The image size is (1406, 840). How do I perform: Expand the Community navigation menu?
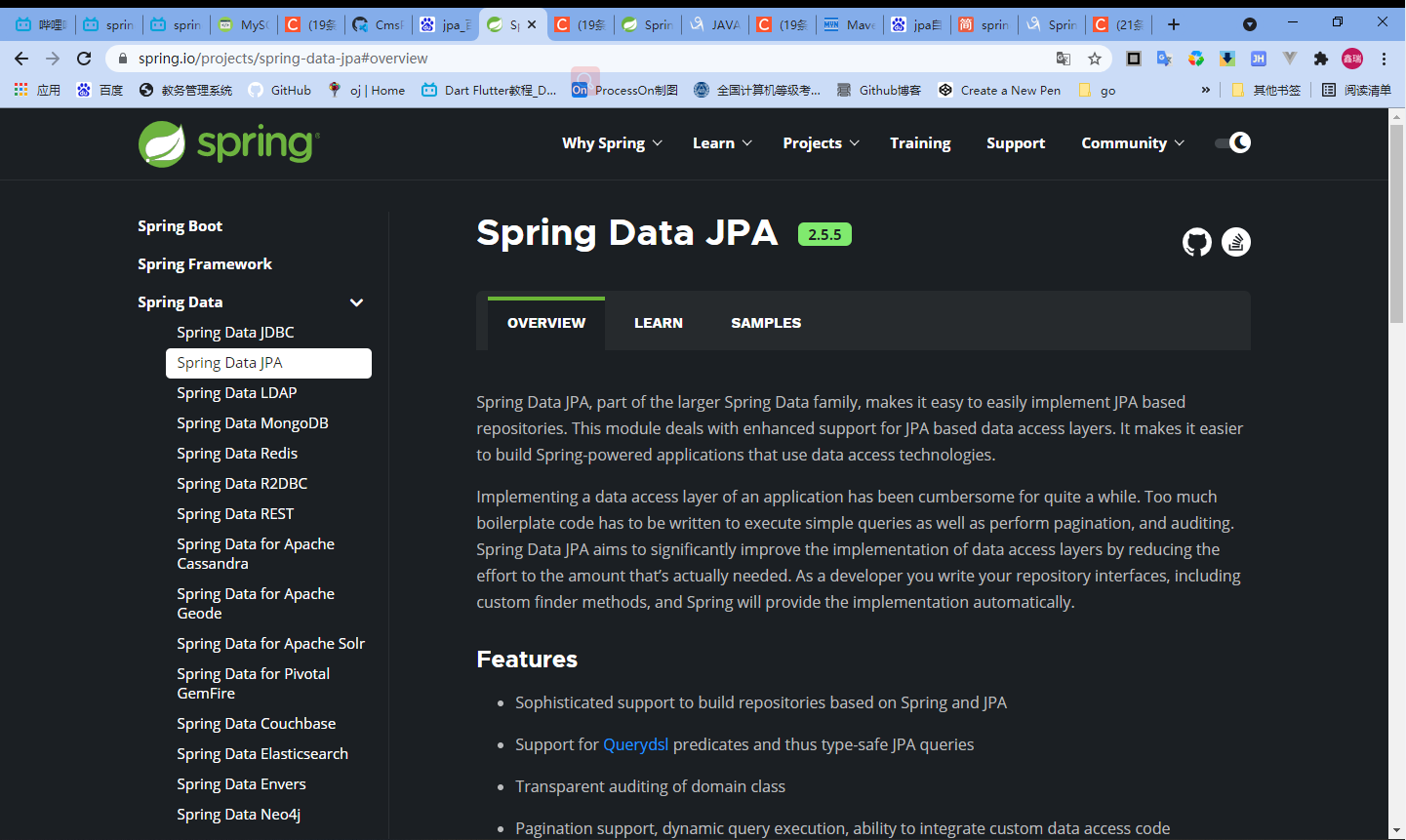click(x=1133, y=142)
